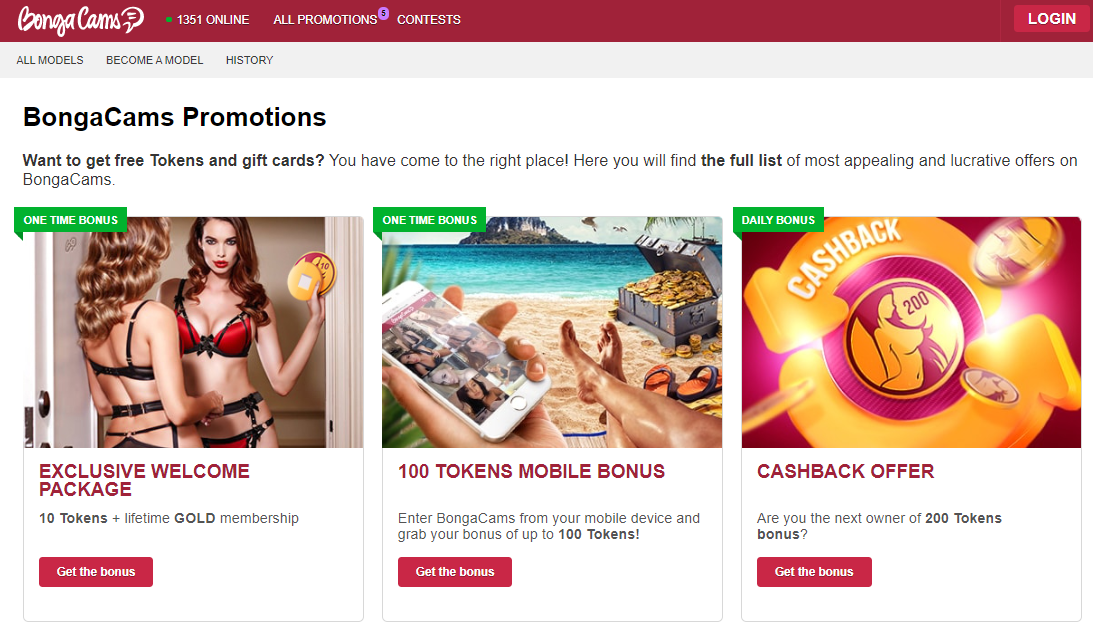
Task: Open the BECOME A MODEL tab
Action: click(x=155, y=60)
